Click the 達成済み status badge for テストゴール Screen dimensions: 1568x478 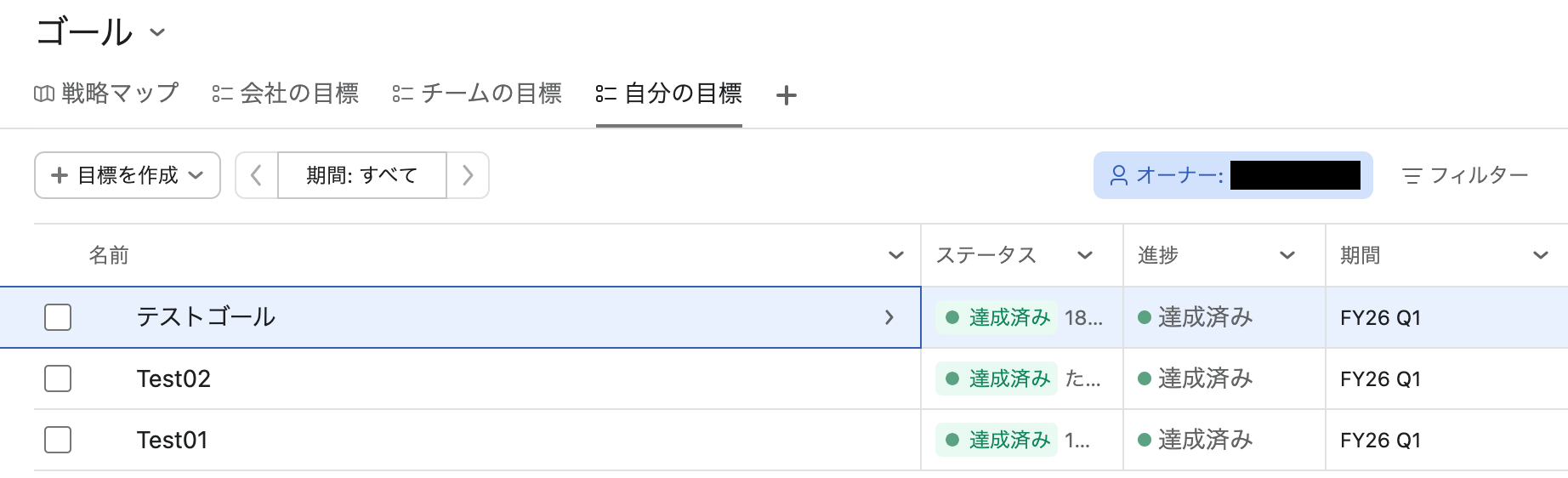click(997, 317)
